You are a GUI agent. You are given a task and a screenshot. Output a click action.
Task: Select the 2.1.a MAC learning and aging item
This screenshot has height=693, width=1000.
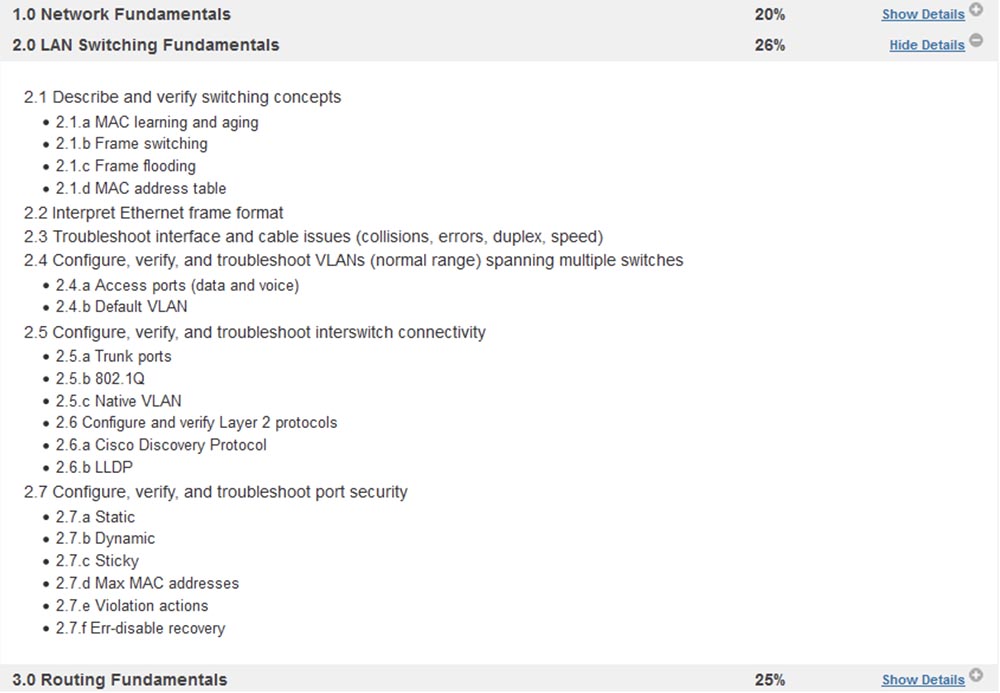pyautogui.click(x=157, y=122)
